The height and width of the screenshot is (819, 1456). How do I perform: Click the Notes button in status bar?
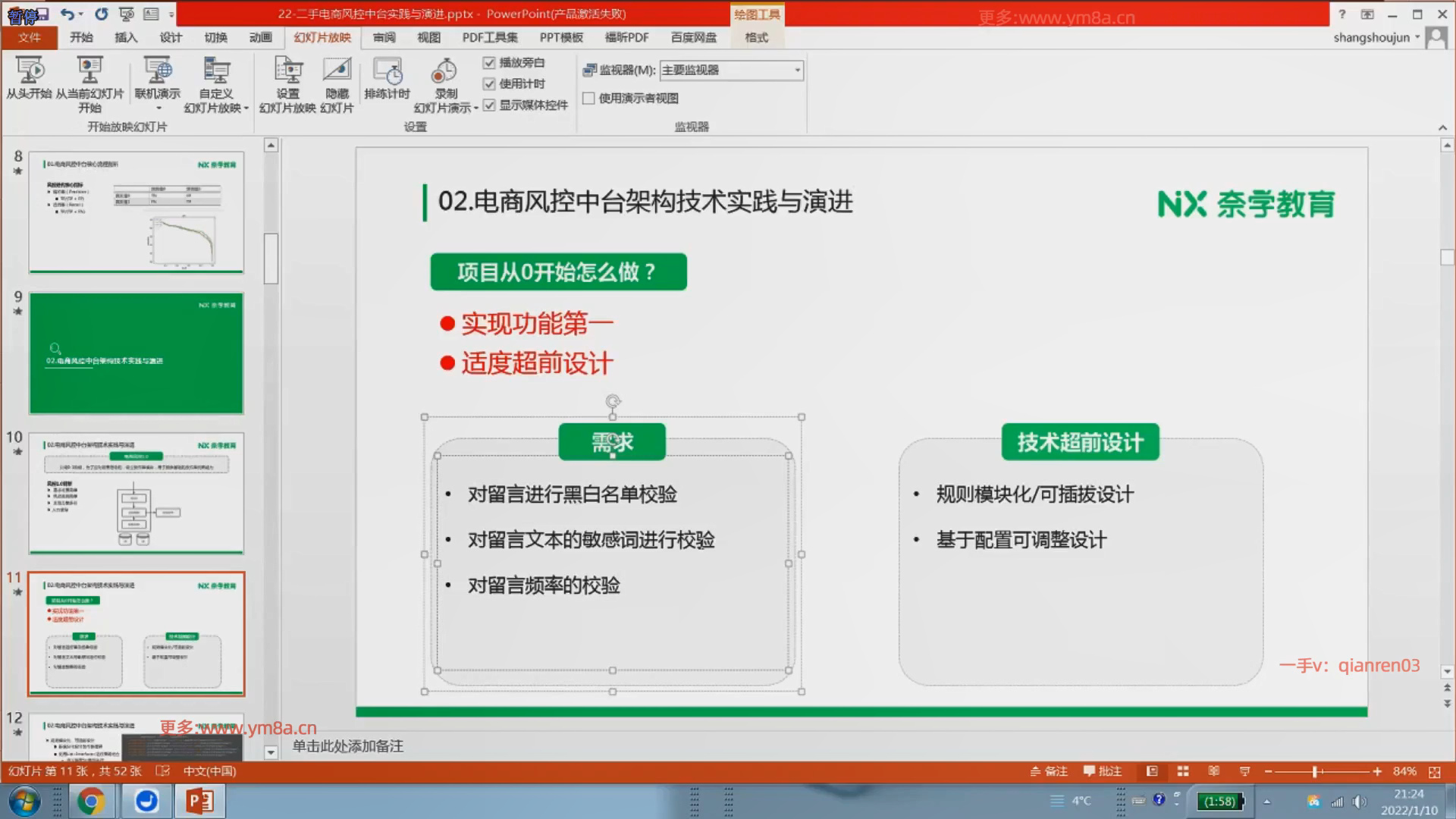1049,771
